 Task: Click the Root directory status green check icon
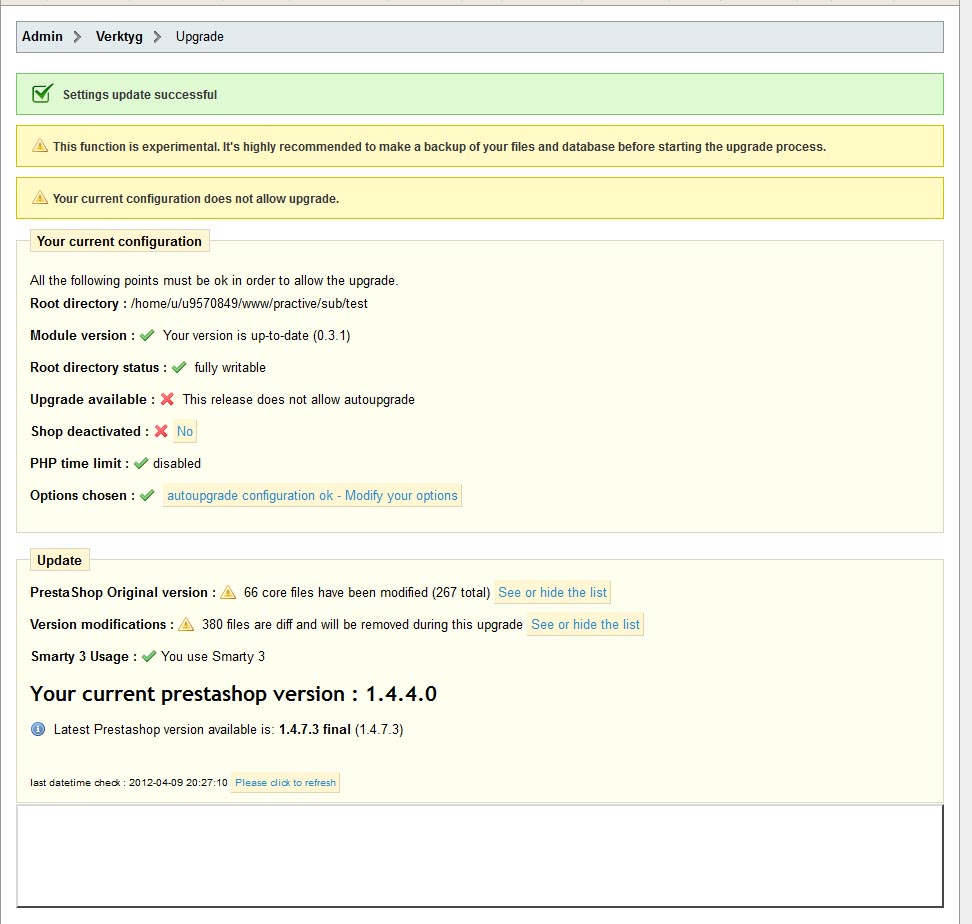tap(179, 367)
